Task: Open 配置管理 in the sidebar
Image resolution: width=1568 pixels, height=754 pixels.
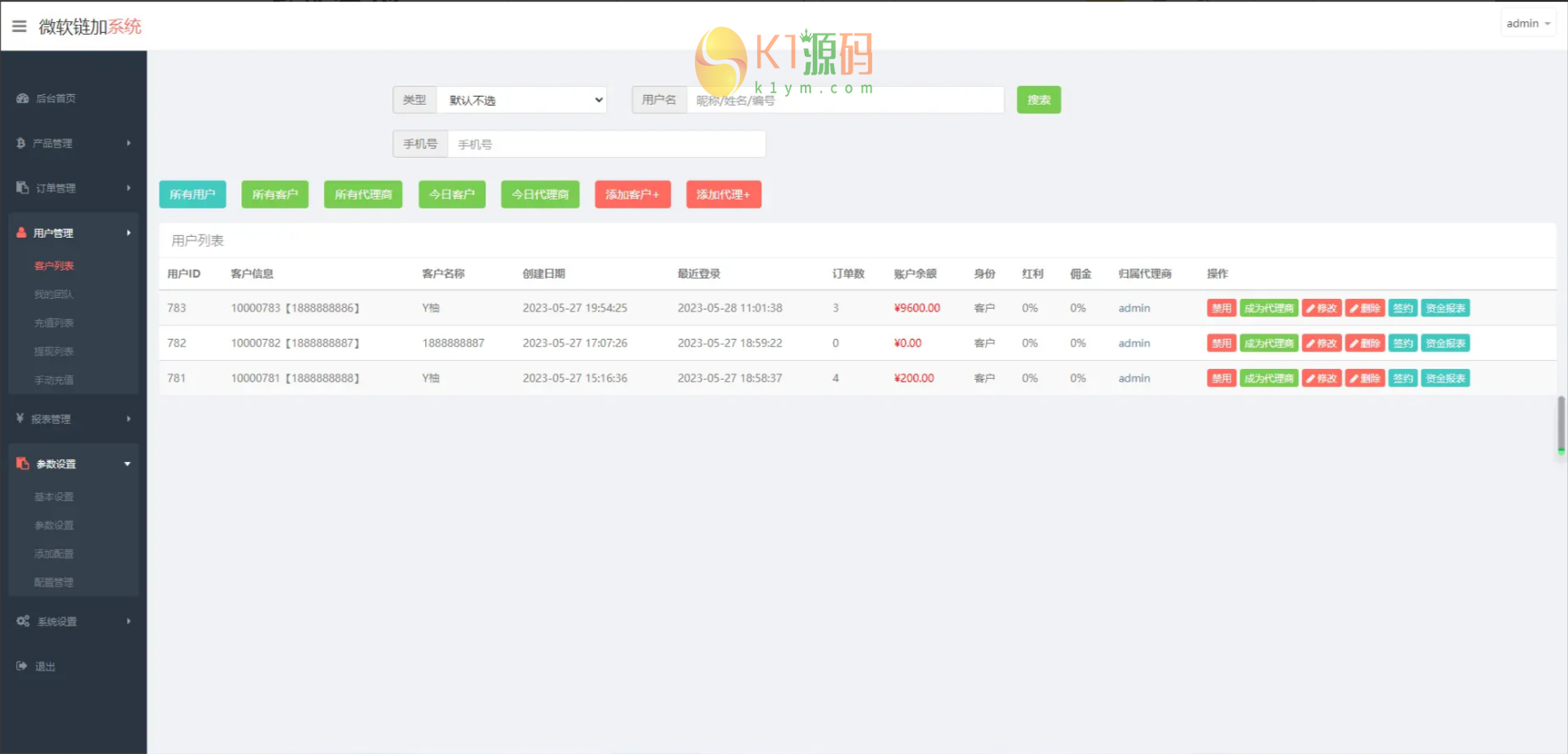Action: coord(54,582)
